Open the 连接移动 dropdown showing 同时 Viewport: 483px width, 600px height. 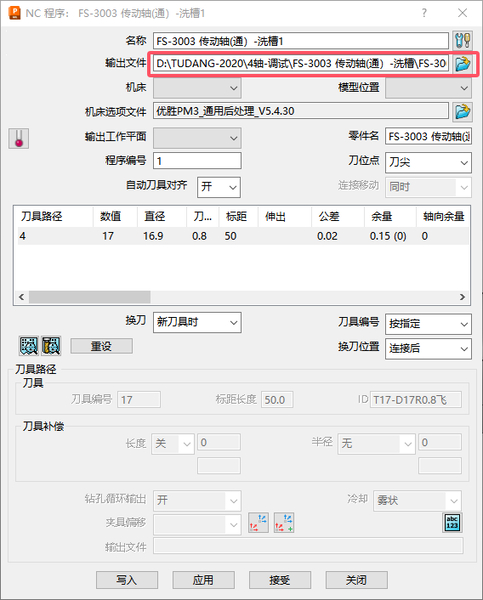pos(428,187)
